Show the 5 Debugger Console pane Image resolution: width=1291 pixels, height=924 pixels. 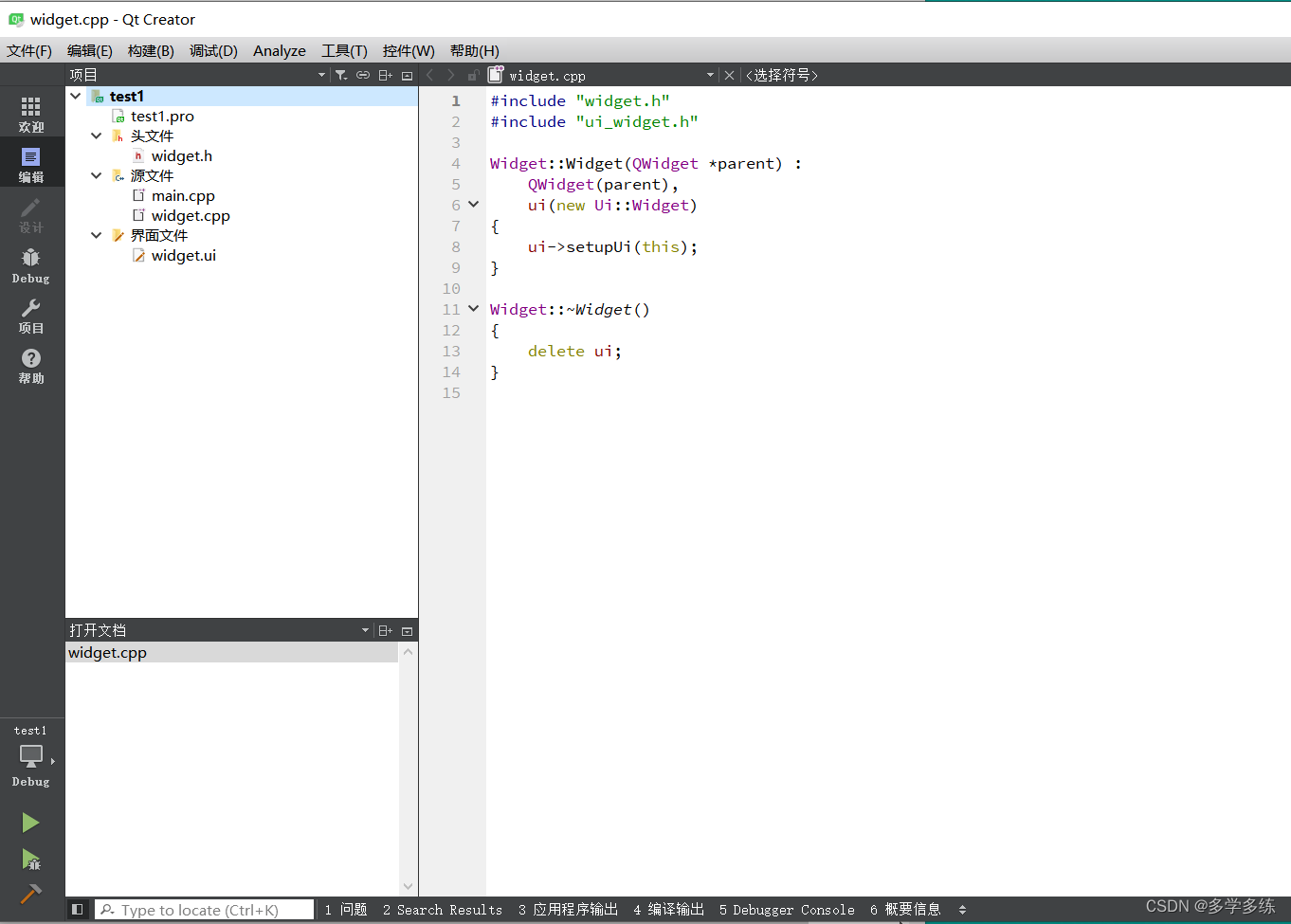(x=787, y=910)
